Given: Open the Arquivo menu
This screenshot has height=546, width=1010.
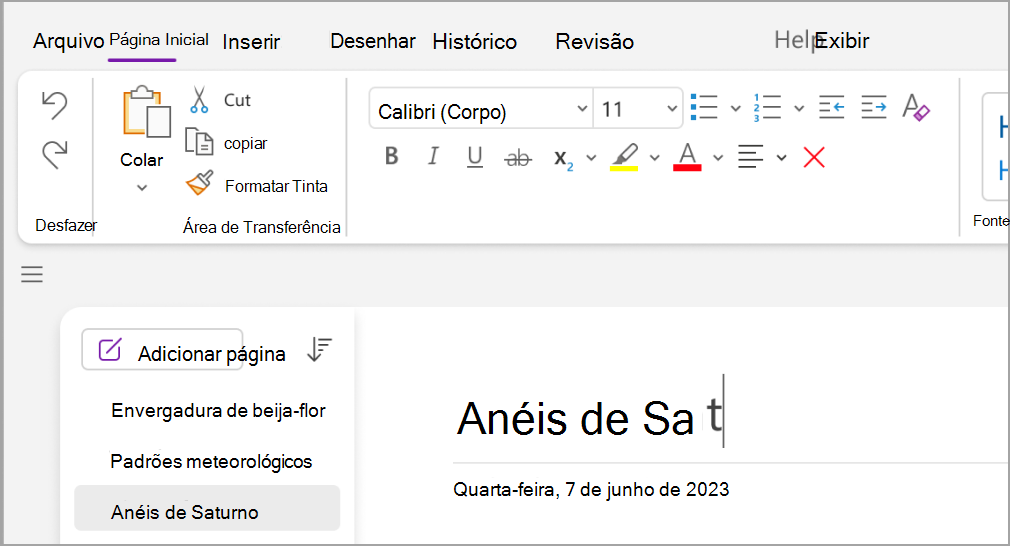Looking at the screenshot, I should tap(69, 41).
